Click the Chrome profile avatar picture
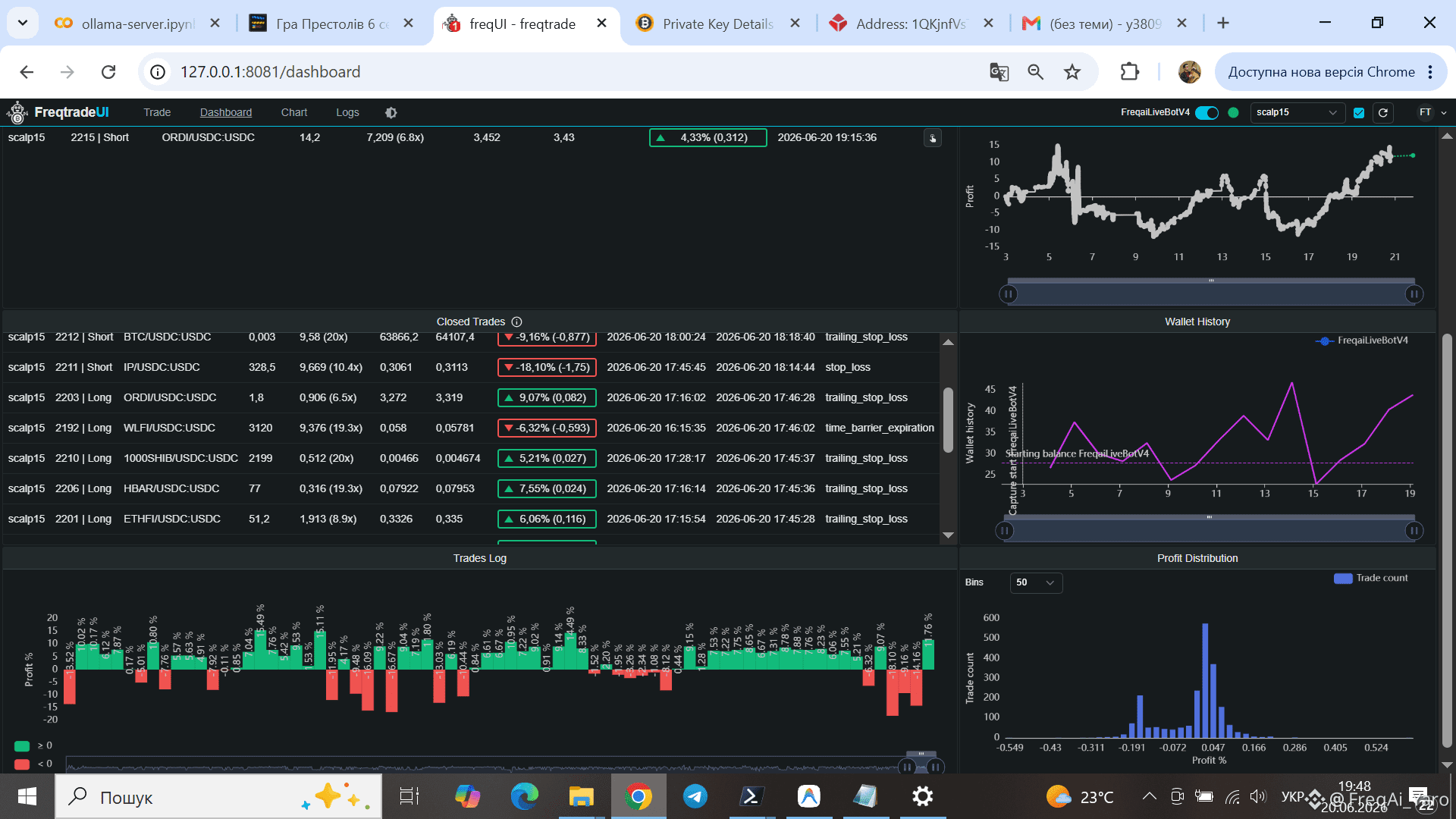The height and width of the screenshot is (819, 1456). point(1189,72)
